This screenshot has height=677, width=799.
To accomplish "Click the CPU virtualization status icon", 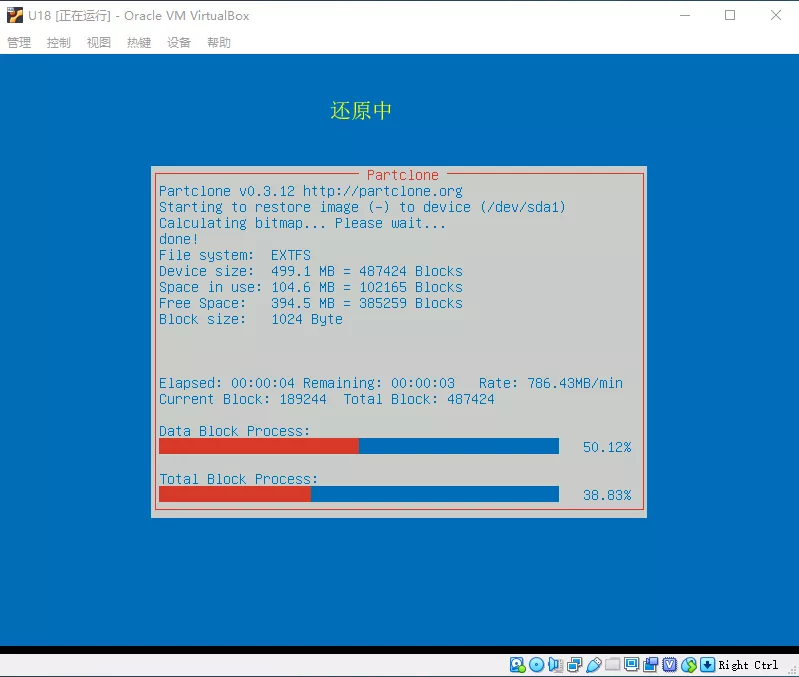I will click(x=670, y=665).
